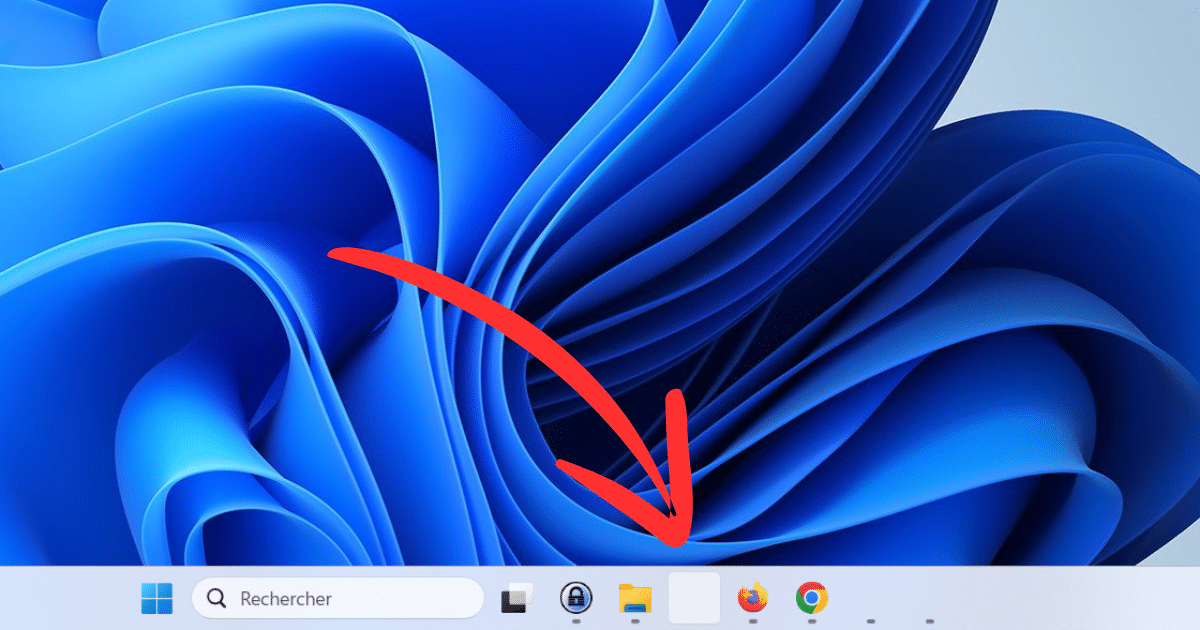Click running indicator beneath the Firefox icon
Screen dimensions: 1200x630
752,621
